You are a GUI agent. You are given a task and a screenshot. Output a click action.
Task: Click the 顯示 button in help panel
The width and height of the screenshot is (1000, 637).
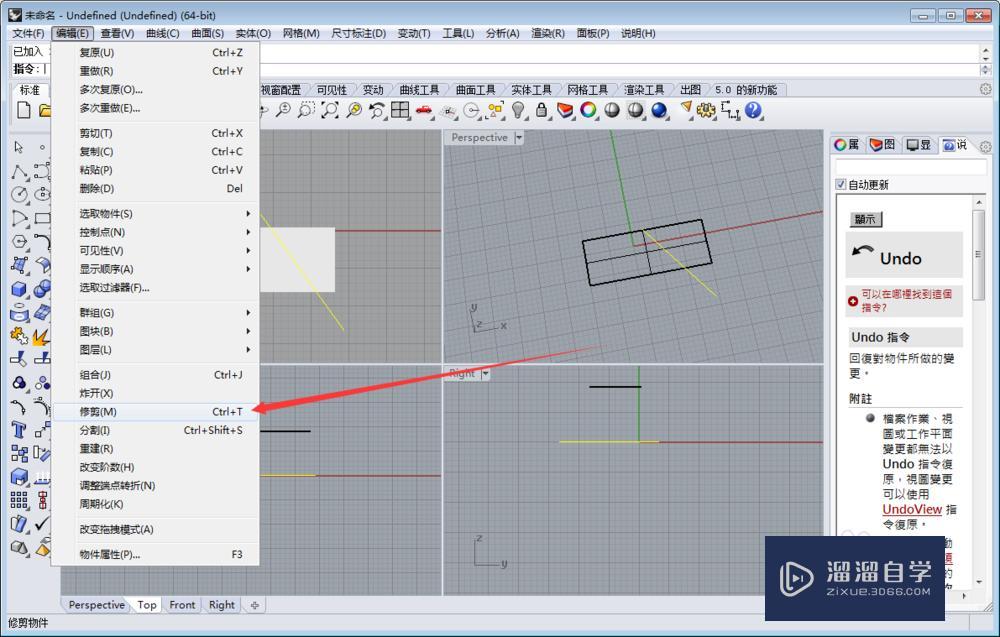(865, 219)
